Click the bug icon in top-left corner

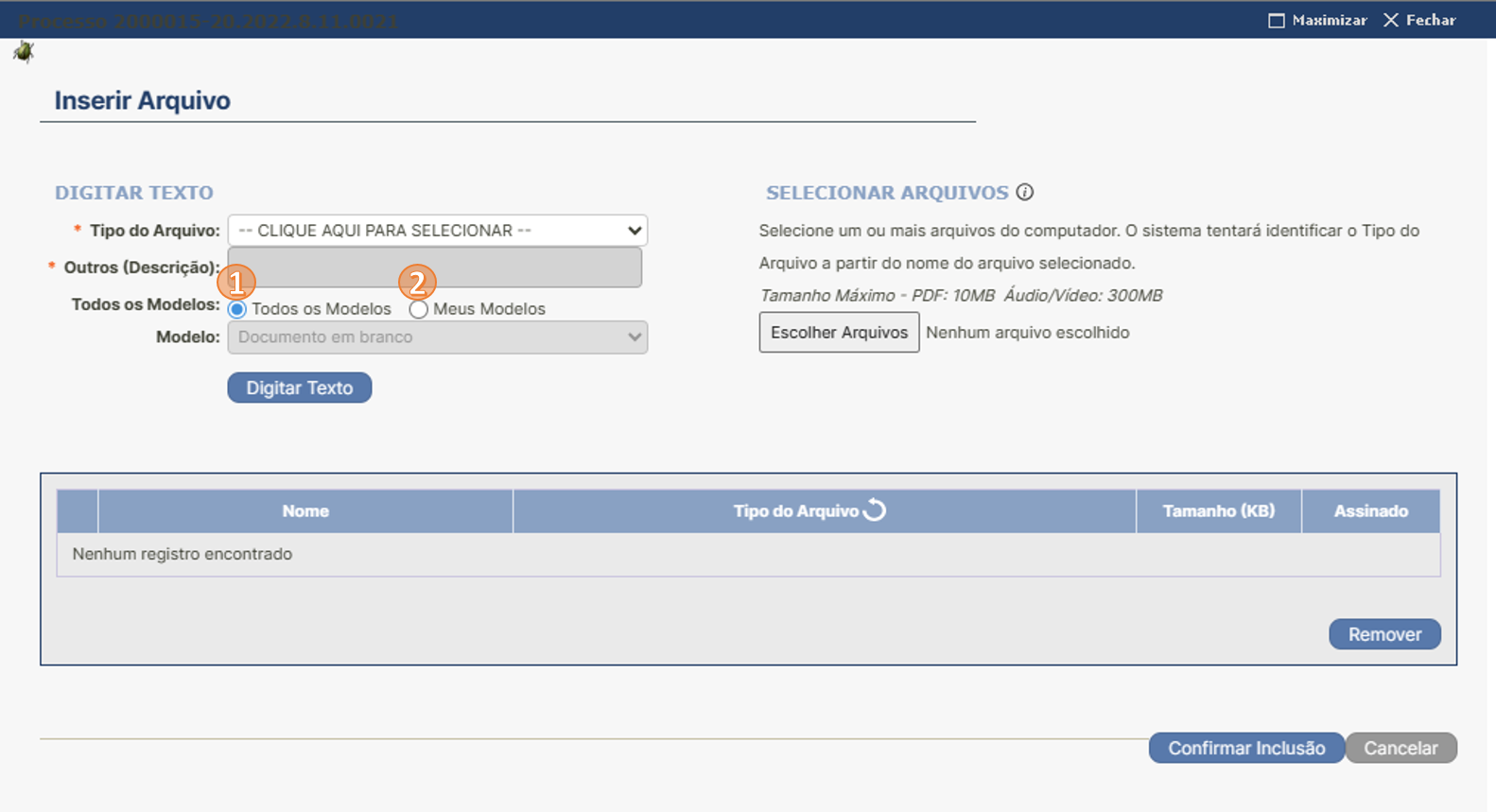[24, 52]
